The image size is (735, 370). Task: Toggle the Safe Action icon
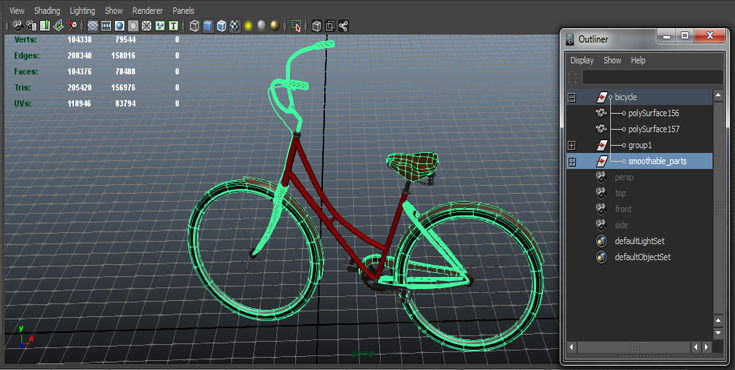point(160,26)
